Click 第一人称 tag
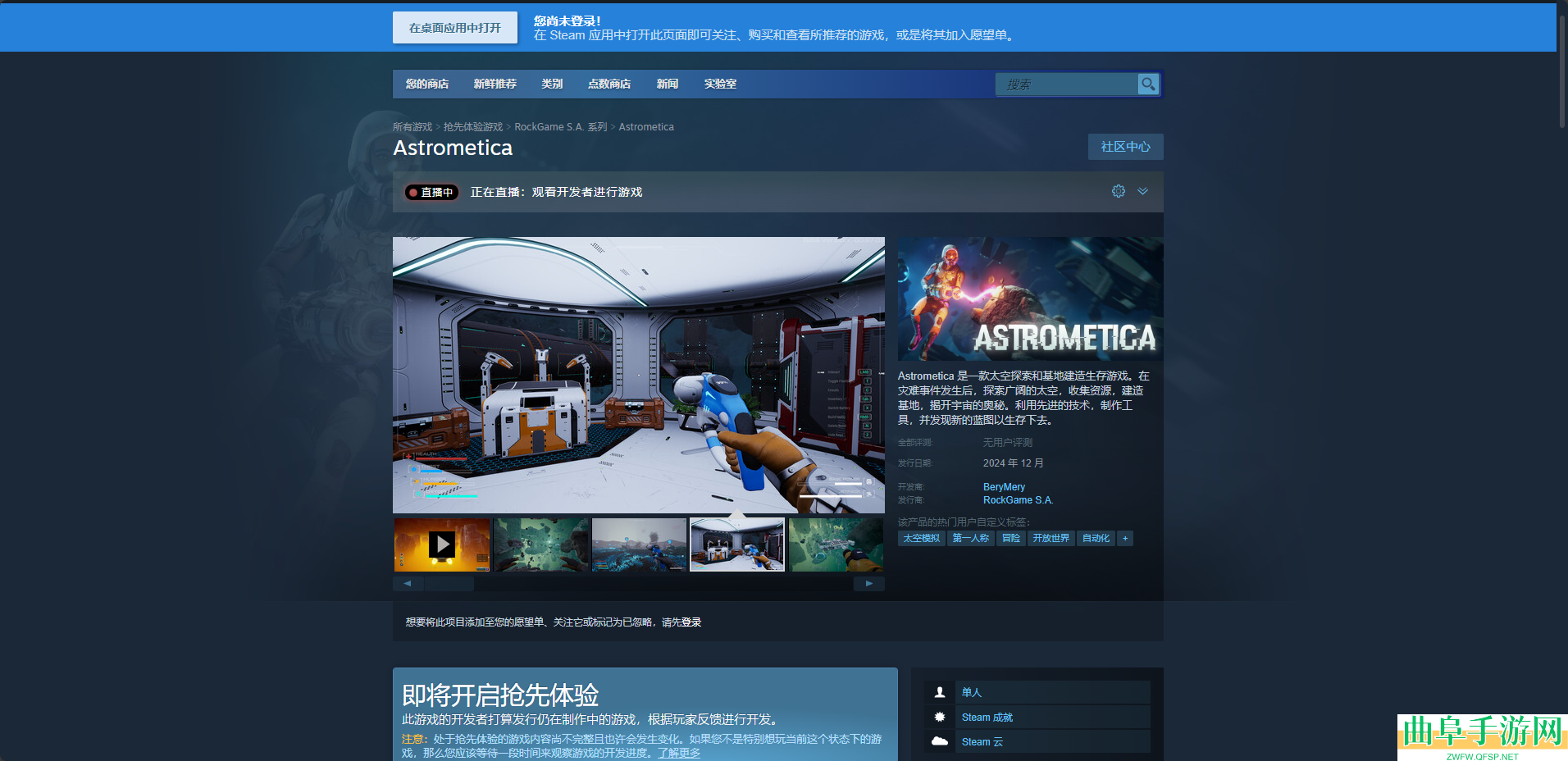Screen dimensions: 1568x761 (971, 538)
